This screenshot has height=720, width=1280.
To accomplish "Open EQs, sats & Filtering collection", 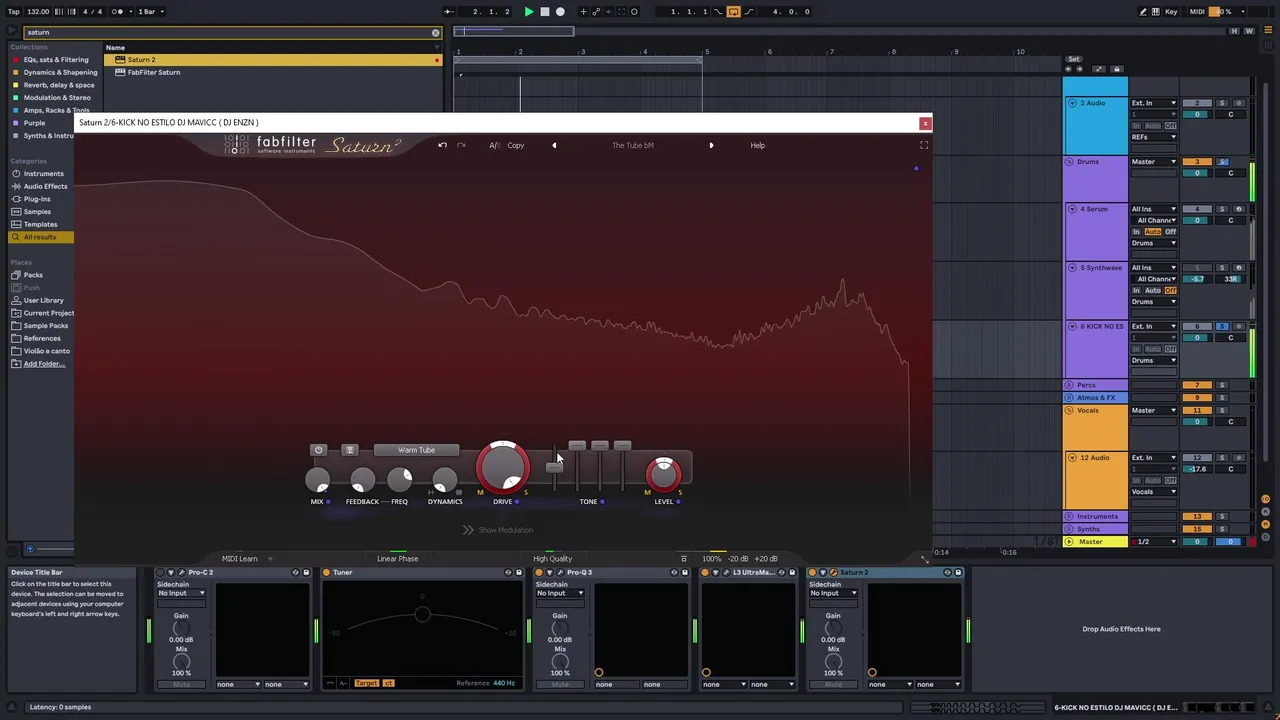I will pos(55,60).
